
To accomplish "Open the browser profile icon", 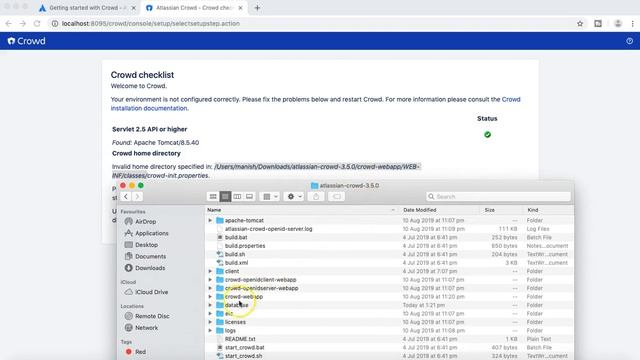I will pos(618,24).
